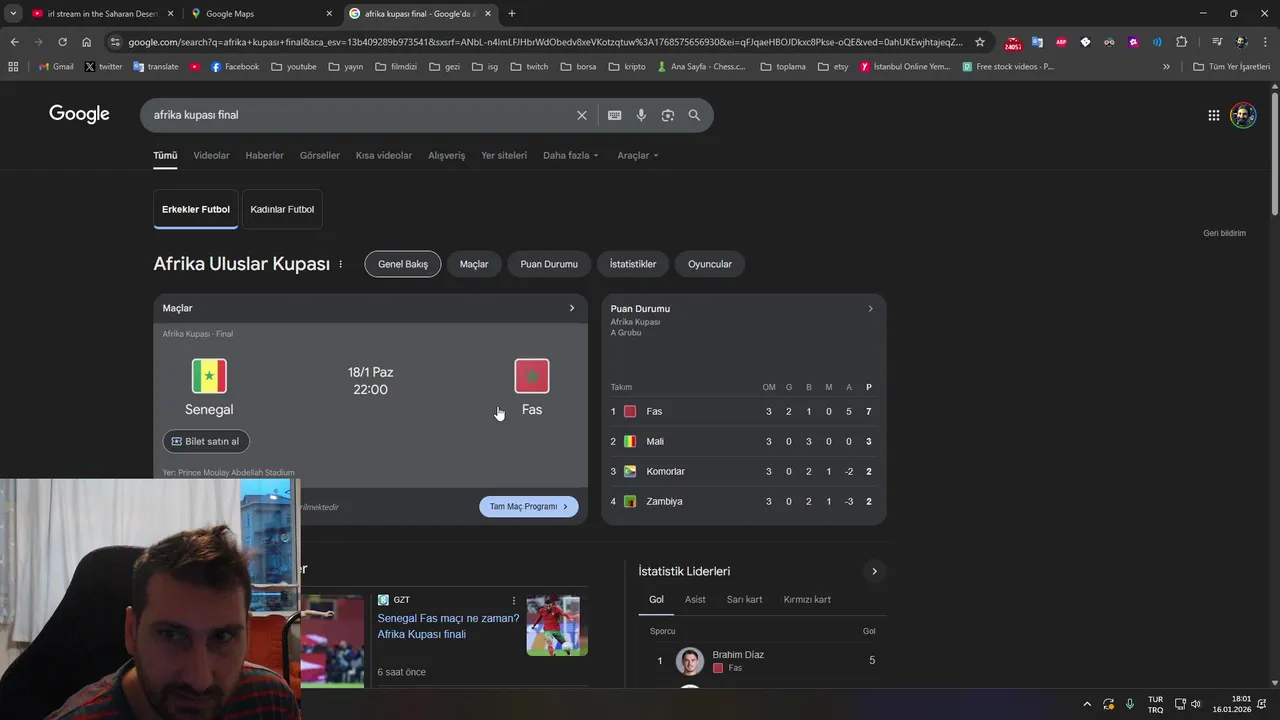Open the AdBlock Plus extension
Screen dimensions: 1280x720
point(1061,42)
